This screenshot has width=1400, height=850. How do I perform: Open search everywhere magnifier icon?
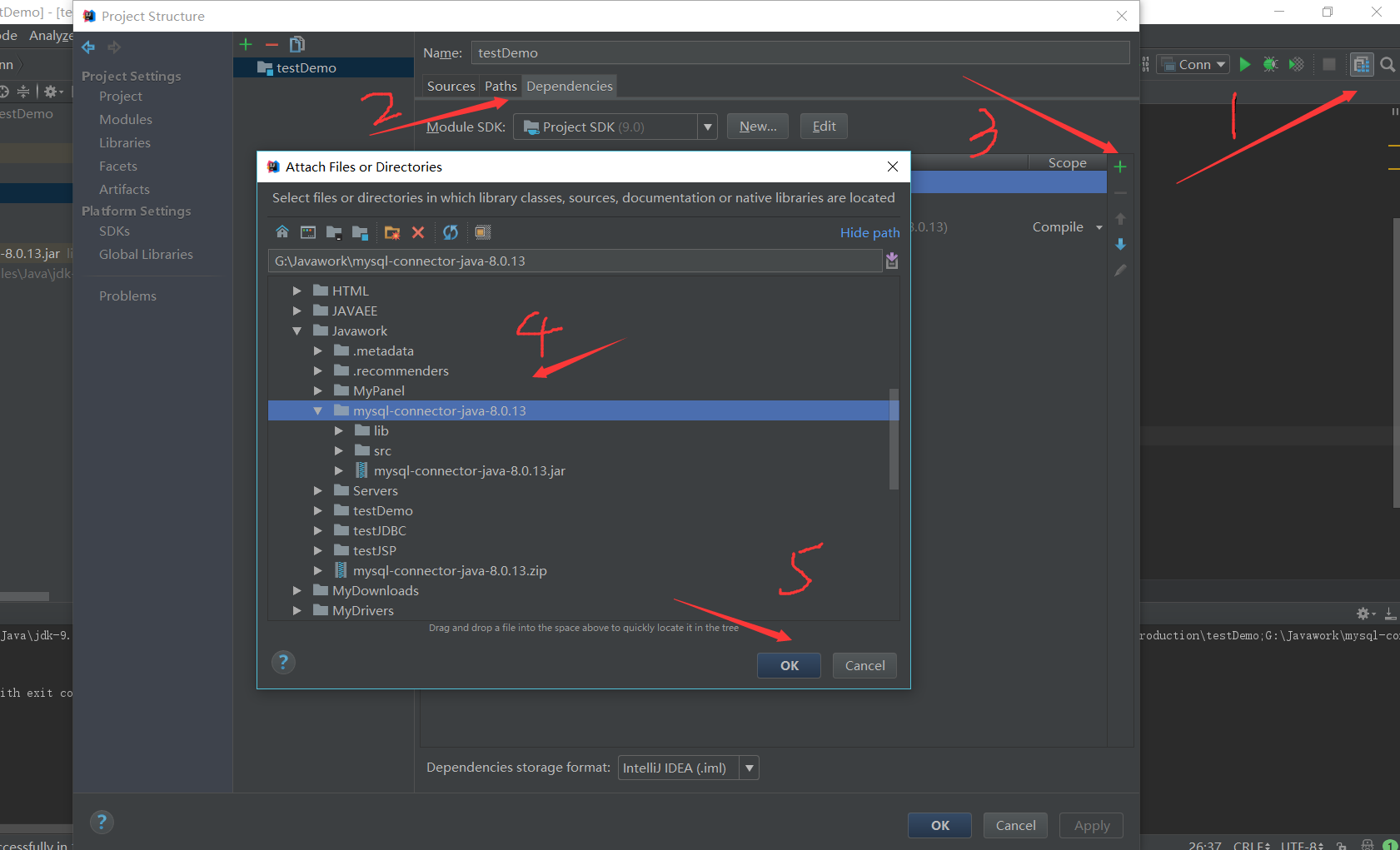pyautogui.click(x=1388, y=64)
